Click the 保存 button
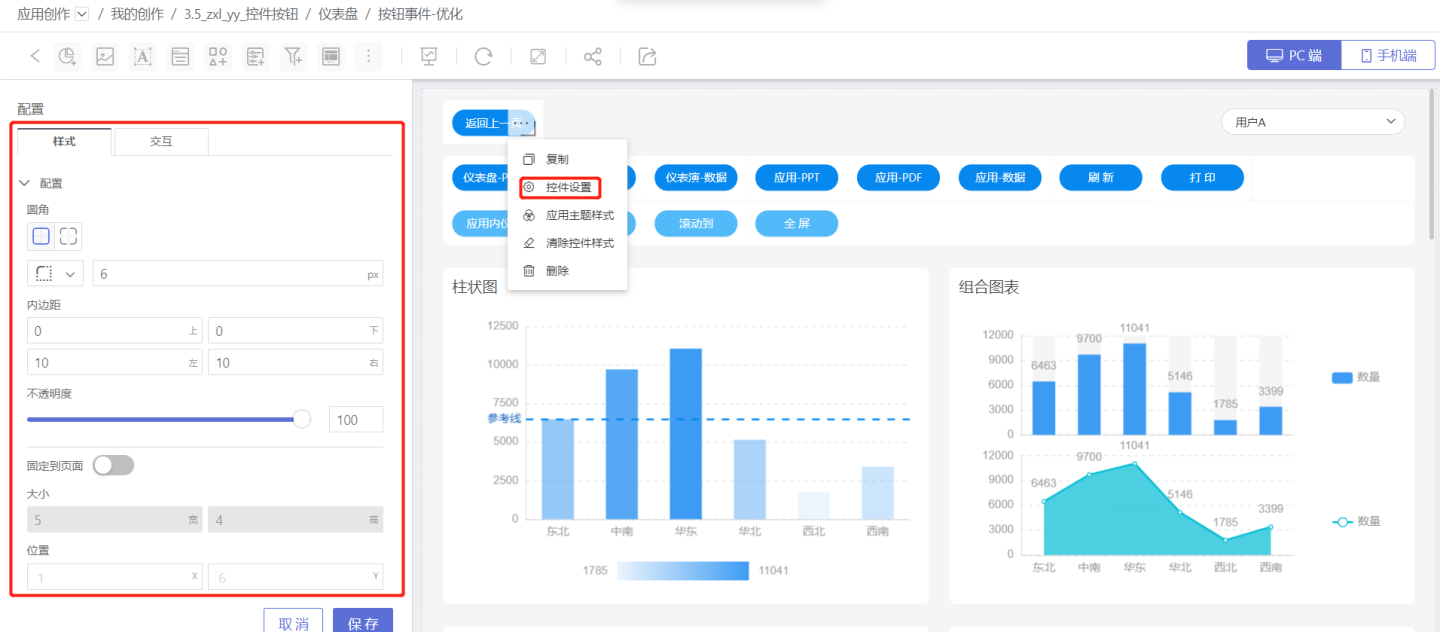This screenshot has width=1440, height=632. [x=362, y=623]
